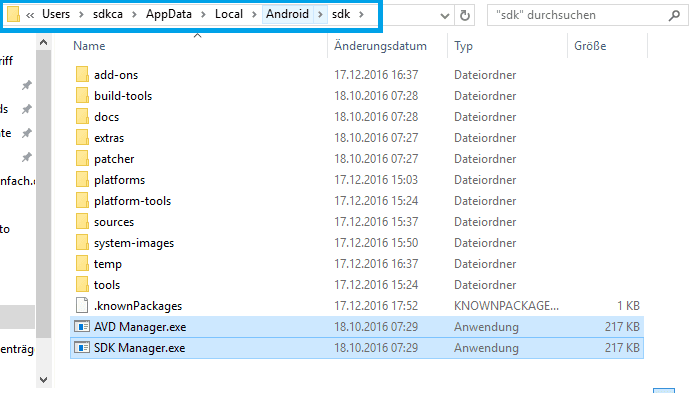Click the patcher folder icon
This screenshot has width=698, height=393.
pyautogui.click(x=82, y=158)
